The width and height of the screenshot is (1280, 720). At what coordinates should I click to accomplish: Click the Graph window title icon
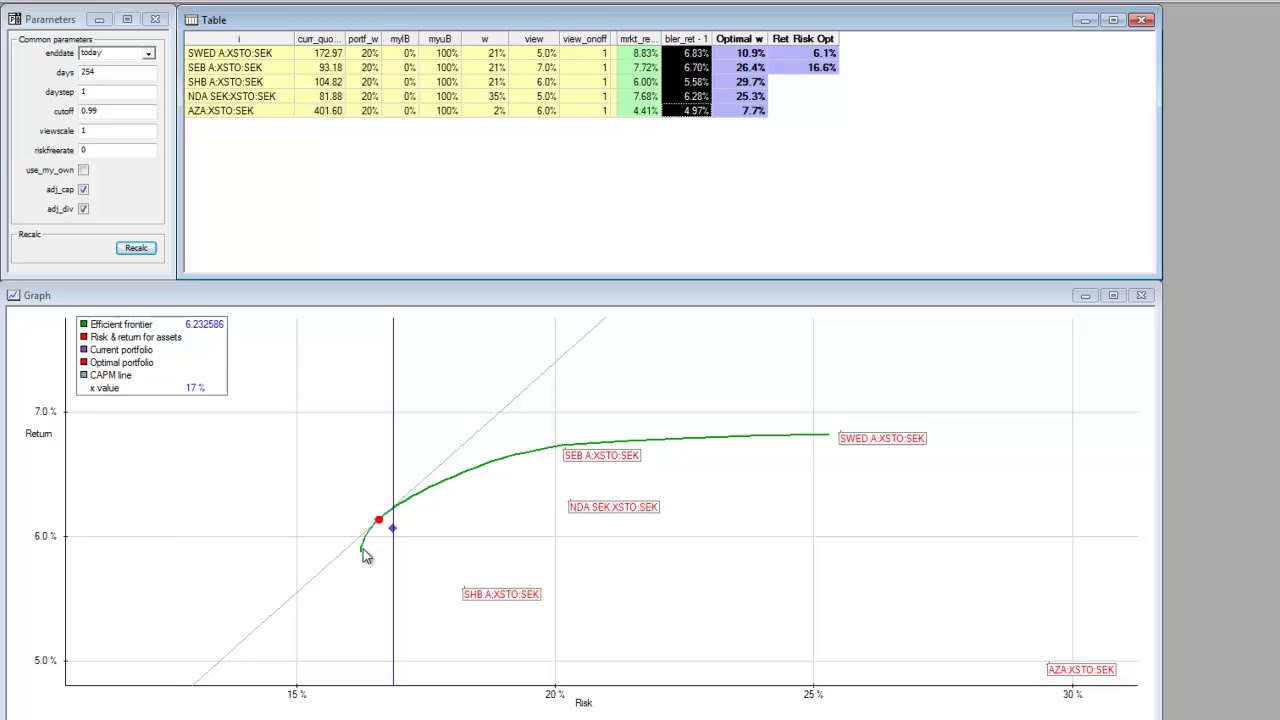(13, 295)
